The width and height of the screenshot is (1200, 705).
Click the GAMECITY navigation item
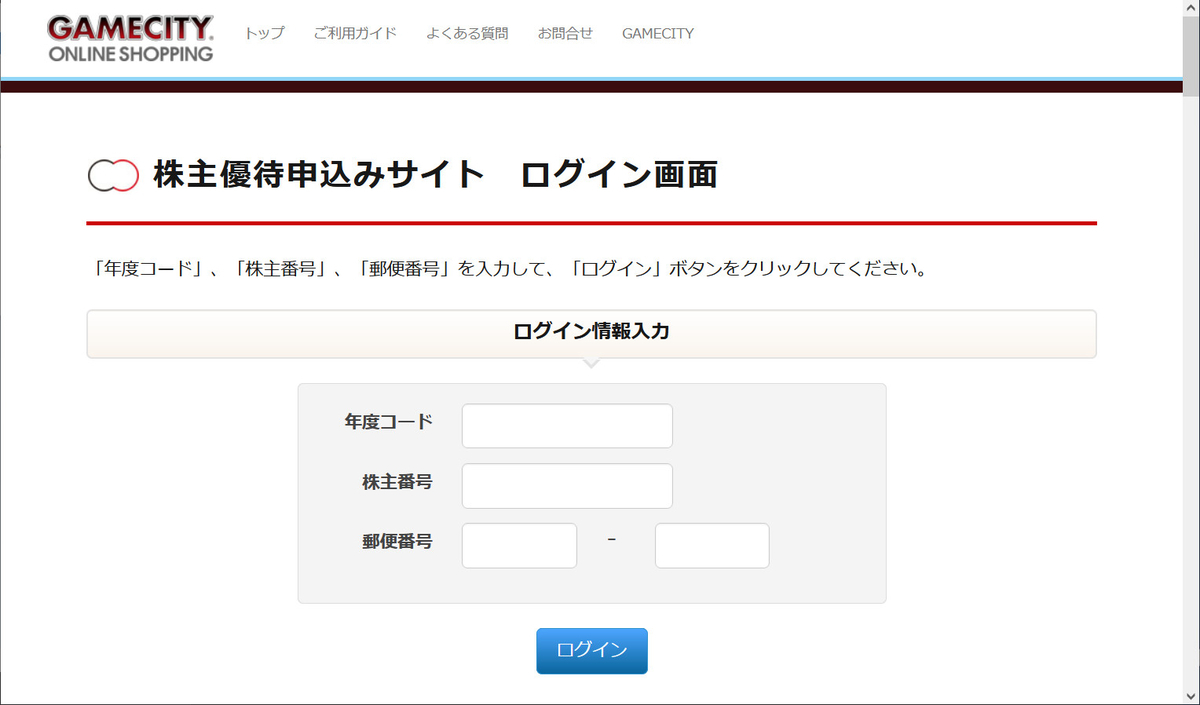[x=657, y=33]
